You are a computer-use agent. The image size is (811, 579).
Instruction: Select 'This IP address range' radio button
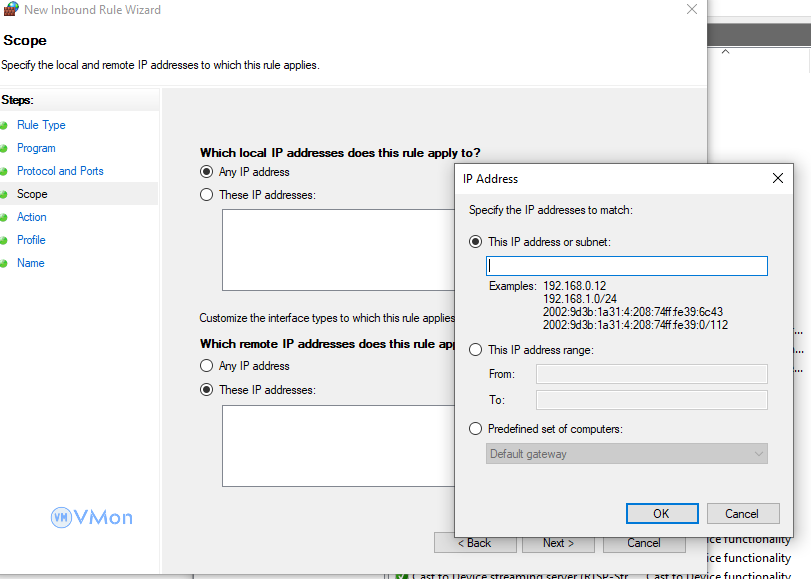click(476, 350)
